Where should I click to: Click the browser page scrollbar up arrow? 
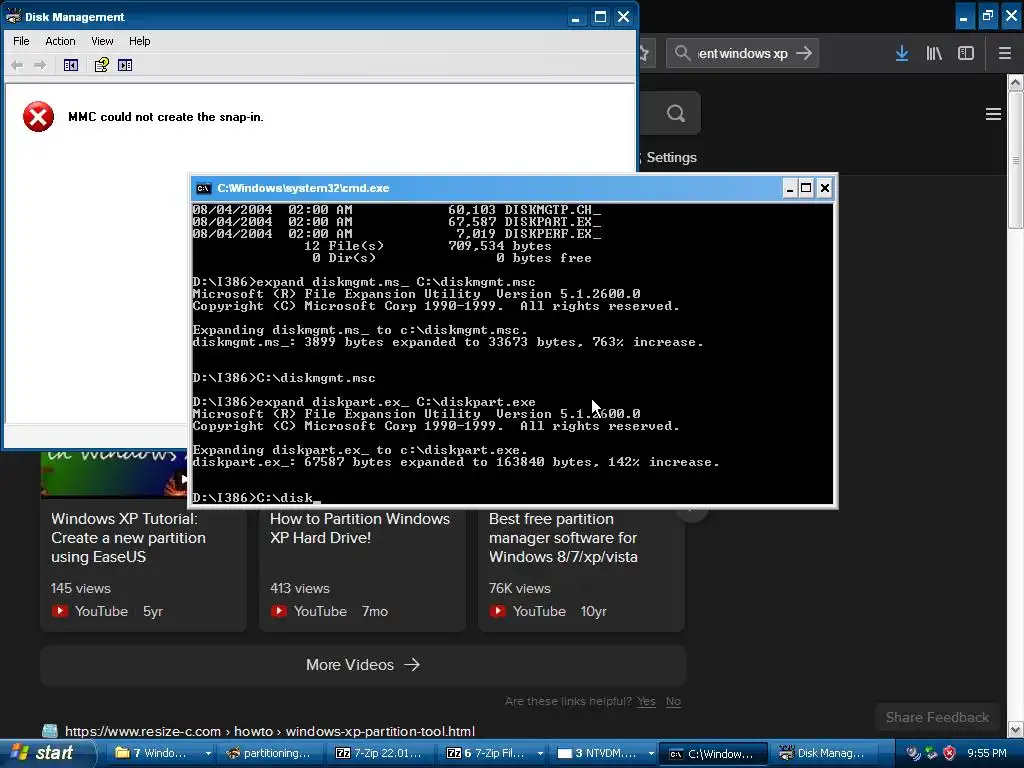[1015, 82]
